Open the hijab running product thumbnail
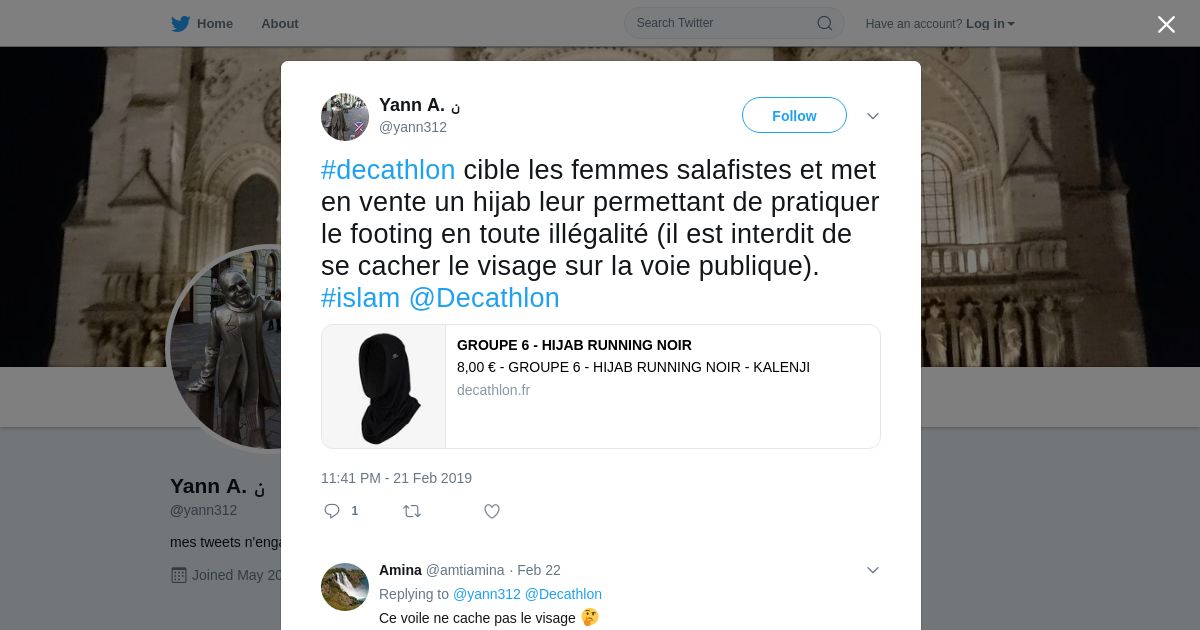Image resolution: width=1200 pixels, height=630 pixels. click(x=384, y=387)
